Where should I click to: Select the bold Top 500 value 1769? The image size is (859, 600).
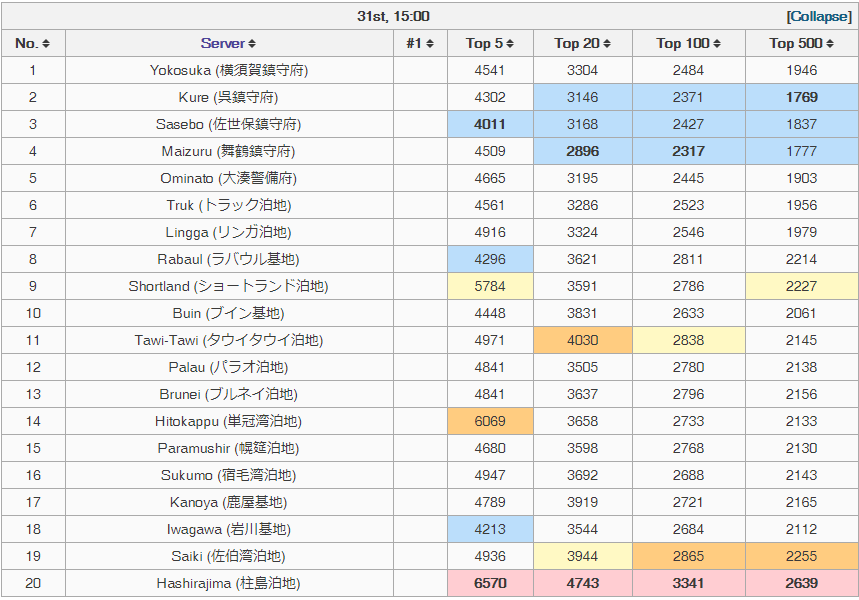click(801, 97)
